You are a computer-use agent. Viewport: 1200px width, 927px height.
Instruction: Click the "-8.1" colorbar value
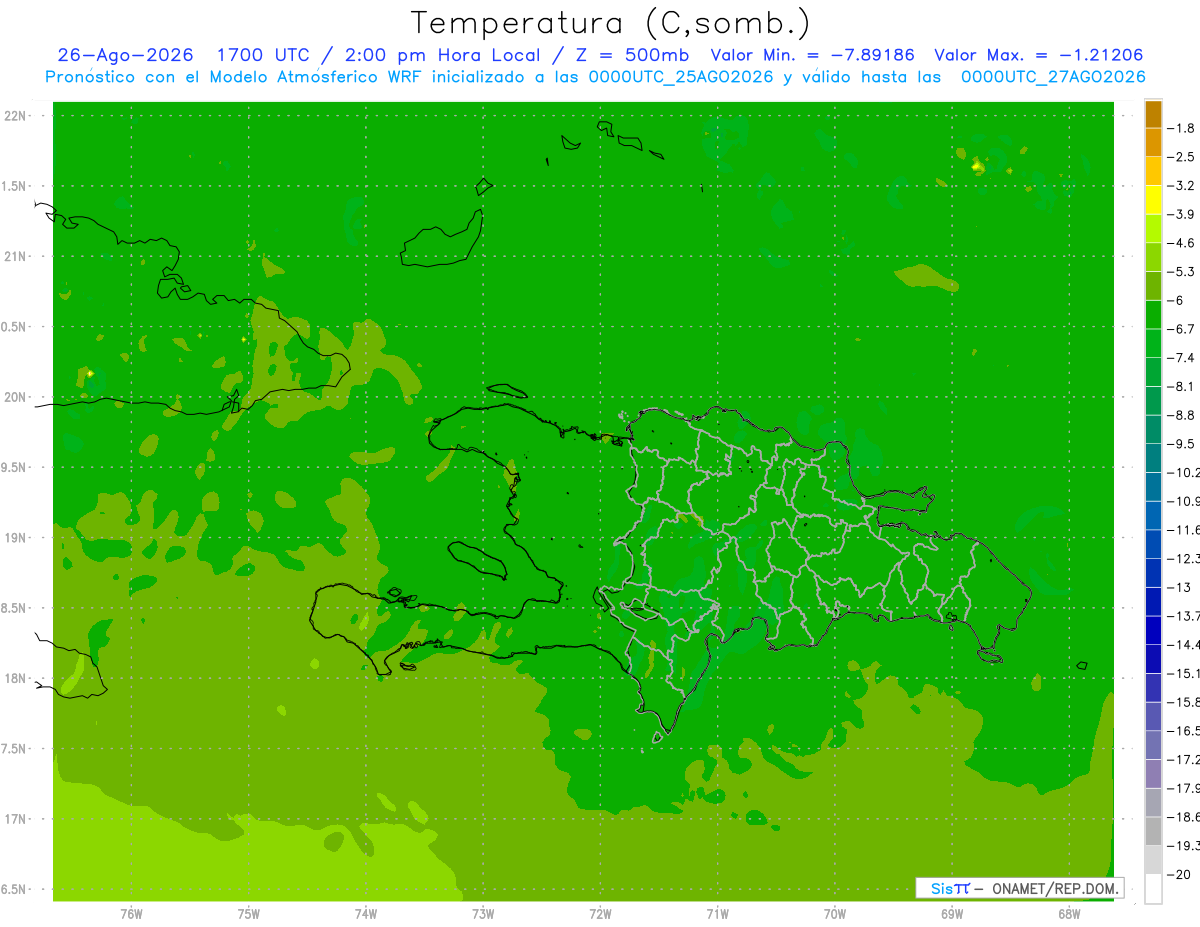[1181, 386]
